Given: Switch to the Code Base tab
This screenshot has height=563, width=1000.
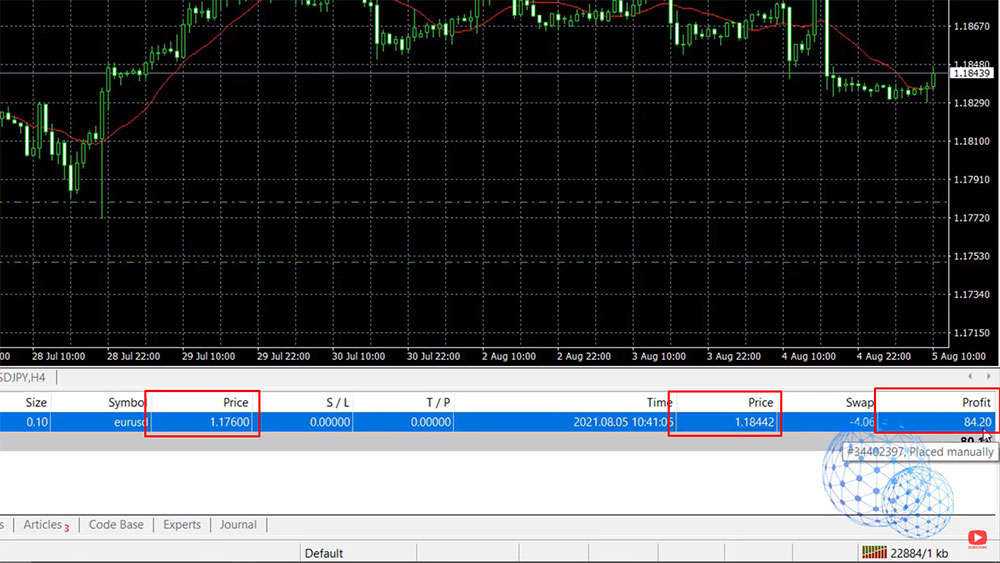Looking at the screenshot, I should tap(116, 525).
